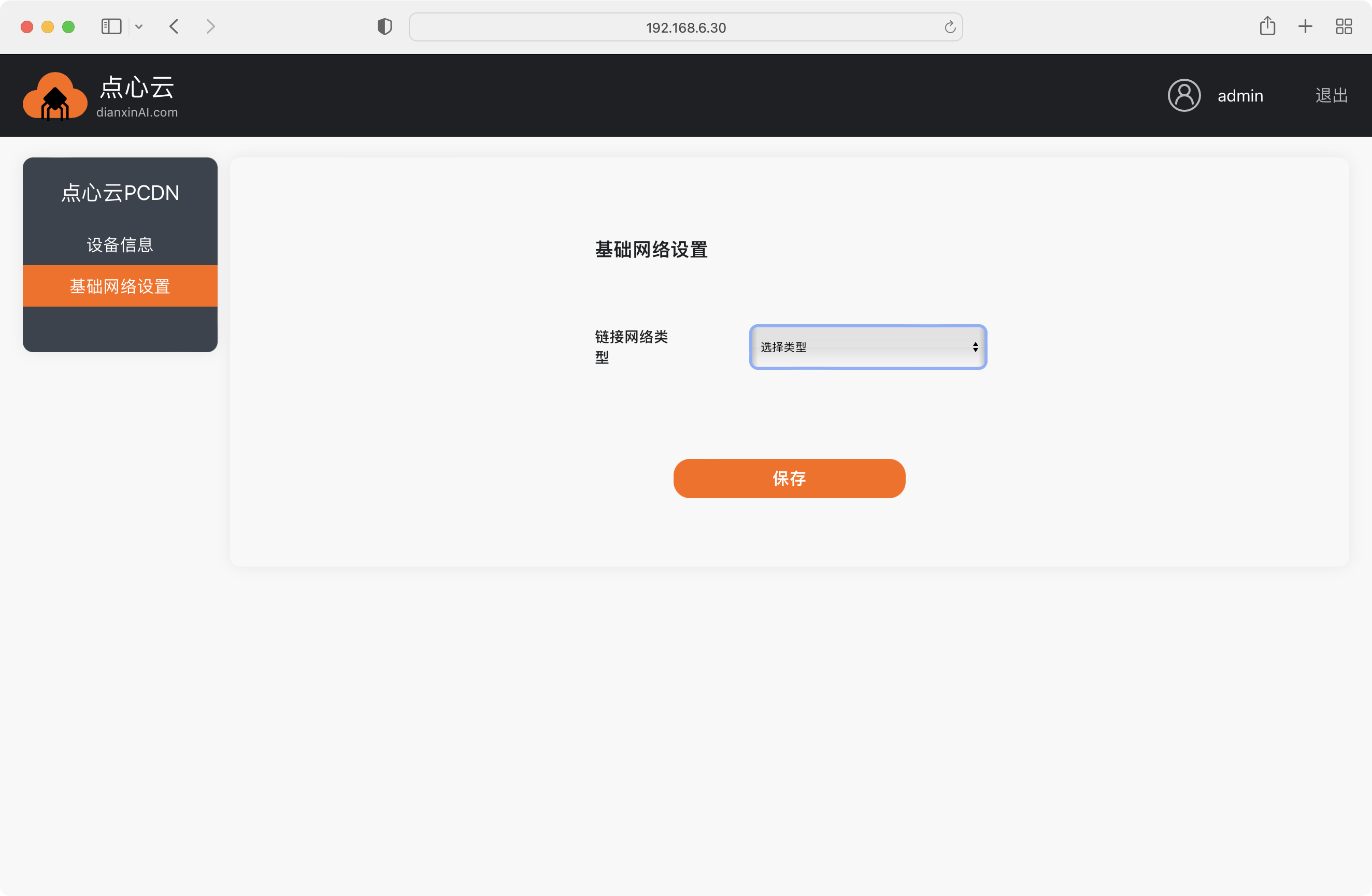Viewport: 1372px width, 896px height.
Task: Click the admin username label
Action: [1240, 96]
